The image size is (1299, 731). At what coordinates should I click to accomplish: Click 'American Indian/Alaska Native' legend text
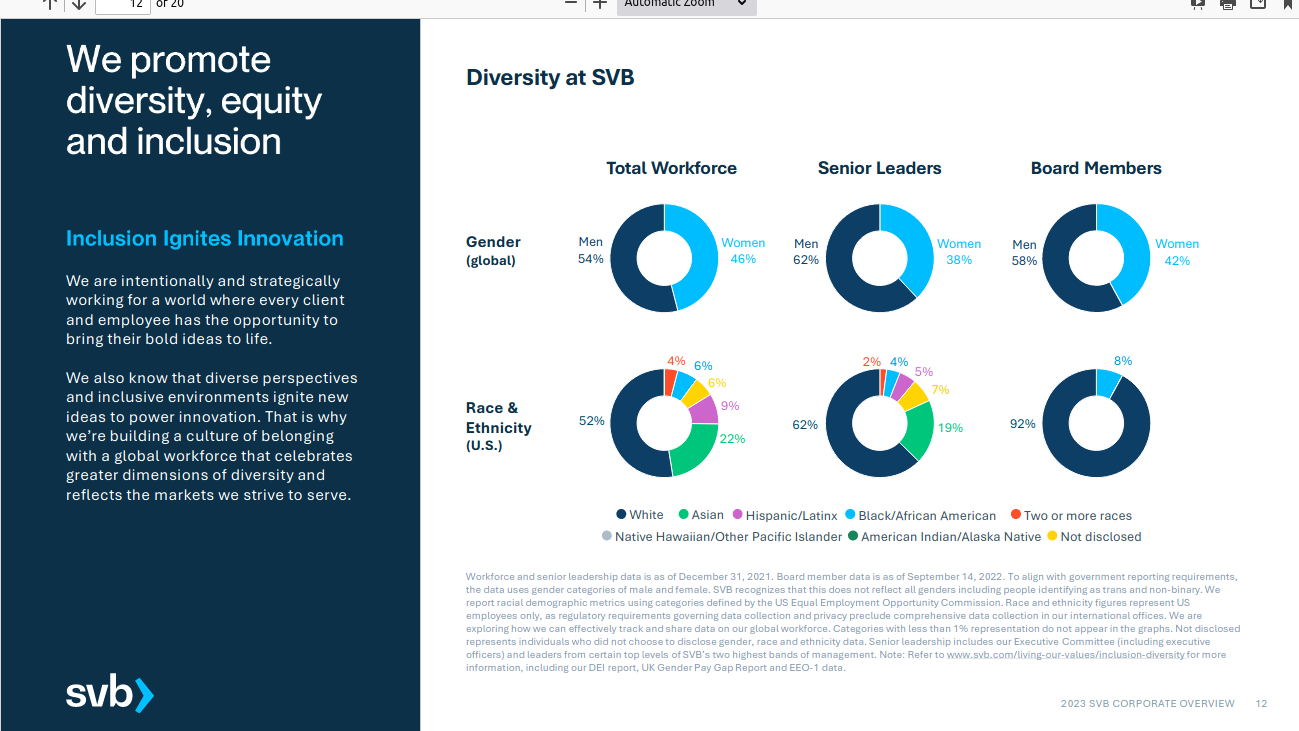[x=951, y=537]
